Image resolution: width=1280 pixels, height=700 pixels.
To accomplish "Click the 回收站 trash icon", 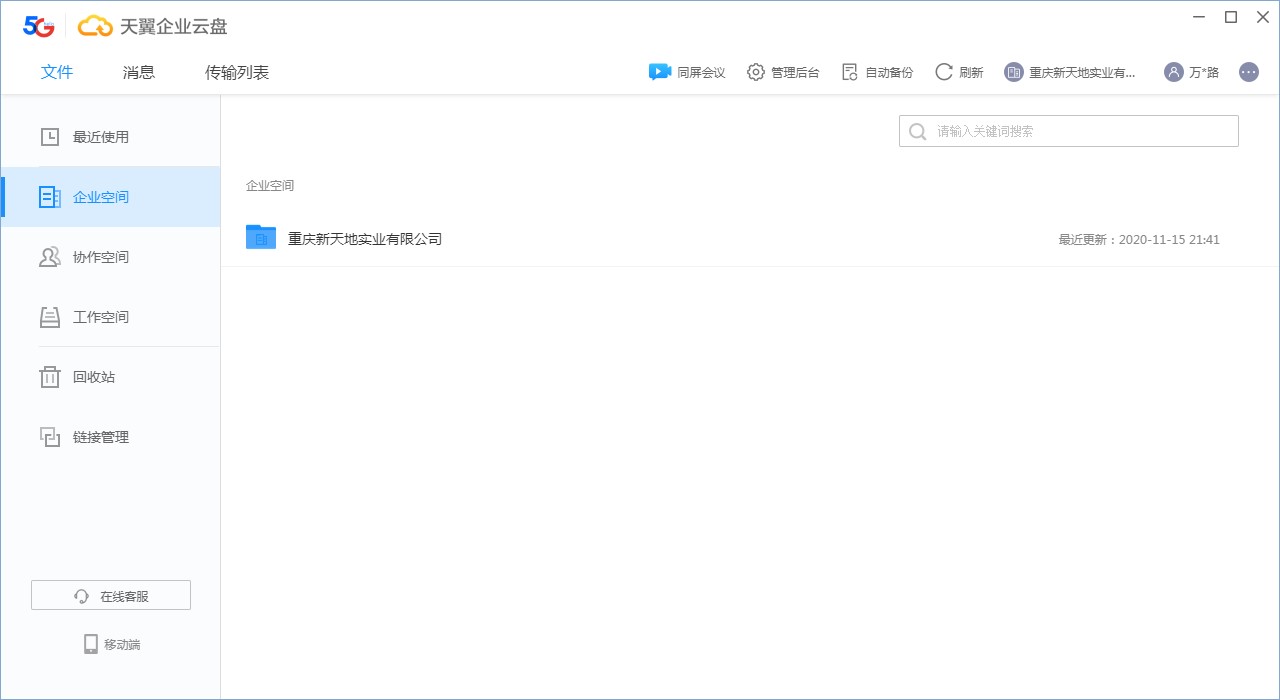I will [50, 377].
